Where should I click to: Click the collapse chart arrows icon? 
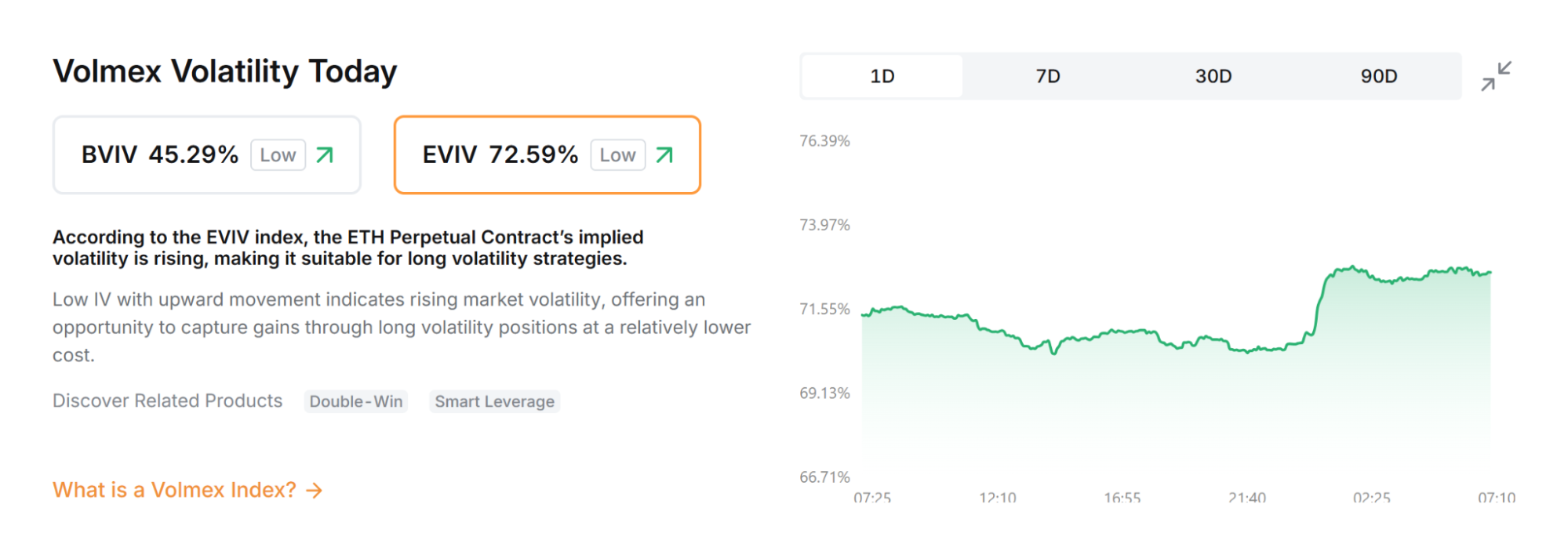point(1496,76)
